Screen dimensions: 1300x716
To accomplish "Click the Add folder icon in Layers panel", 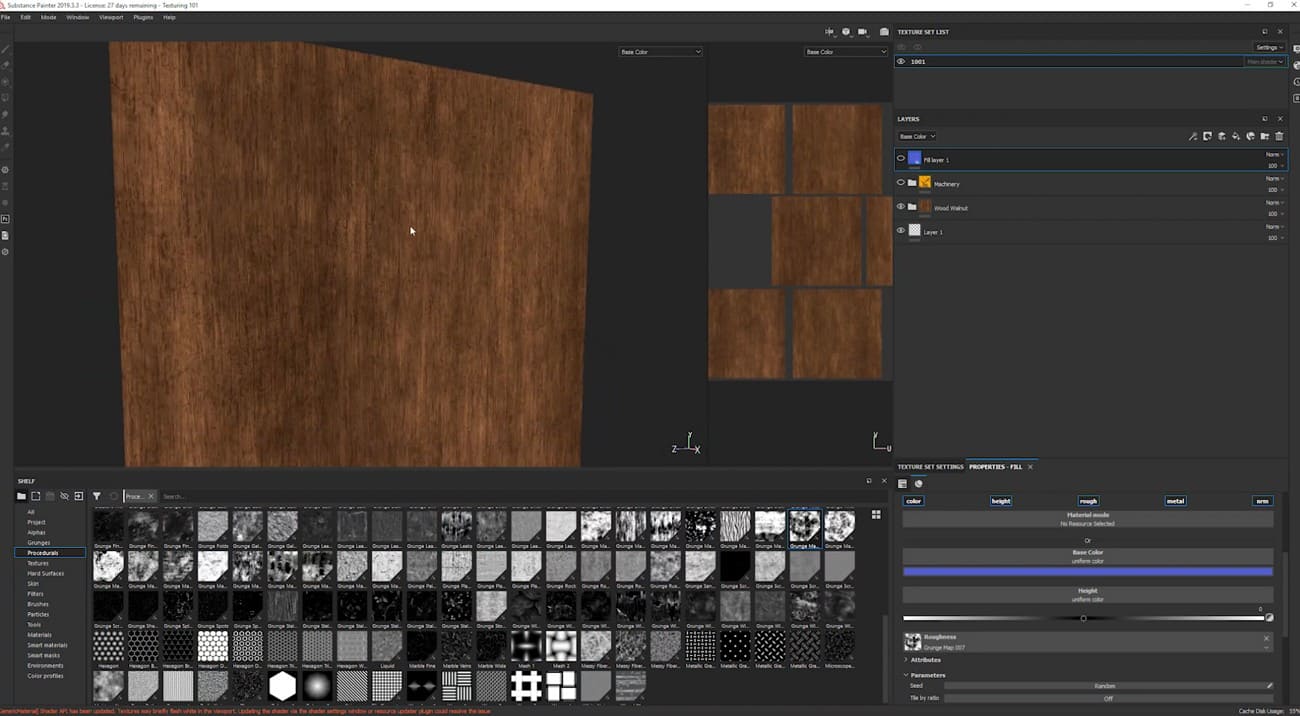I will [x=1264, y=136].
